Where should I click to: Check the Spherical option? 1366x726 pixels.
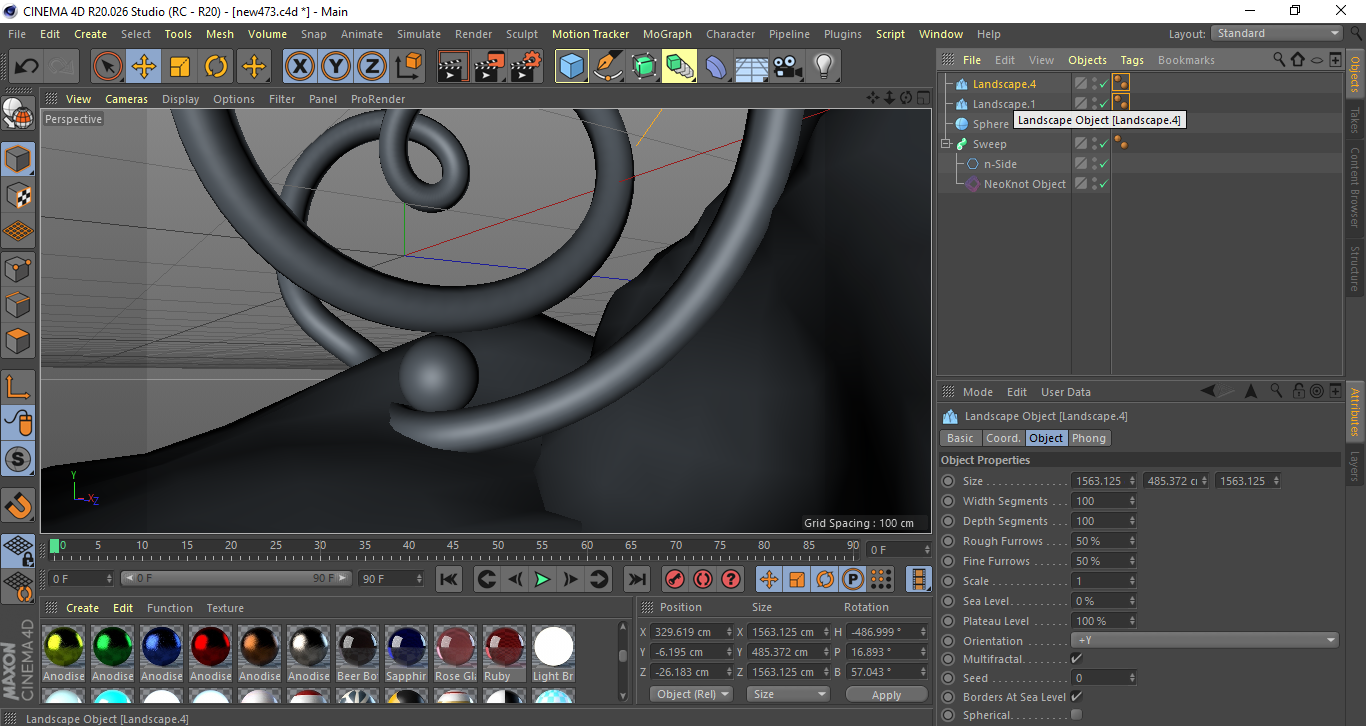click(1076, 715)
